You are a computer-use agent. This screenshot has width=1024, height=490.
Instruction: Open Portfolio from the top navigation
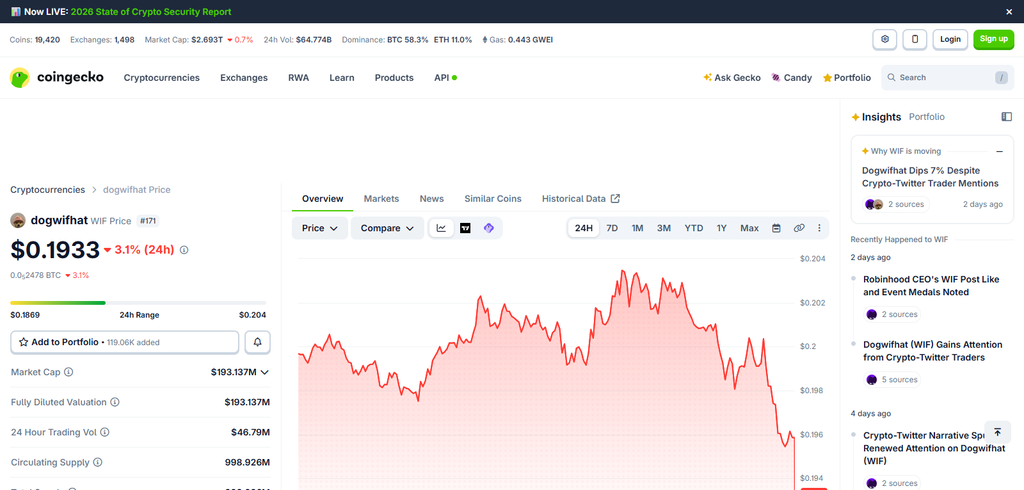coord(846,78)
